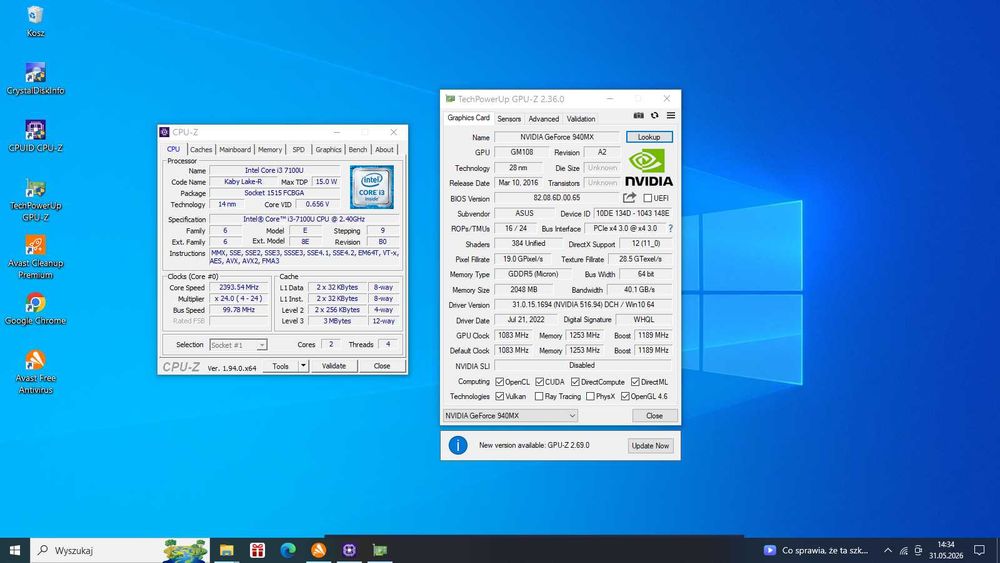Open Microsoft Edge from the taskbar
1000x563 pixels.
pos(288,550)
